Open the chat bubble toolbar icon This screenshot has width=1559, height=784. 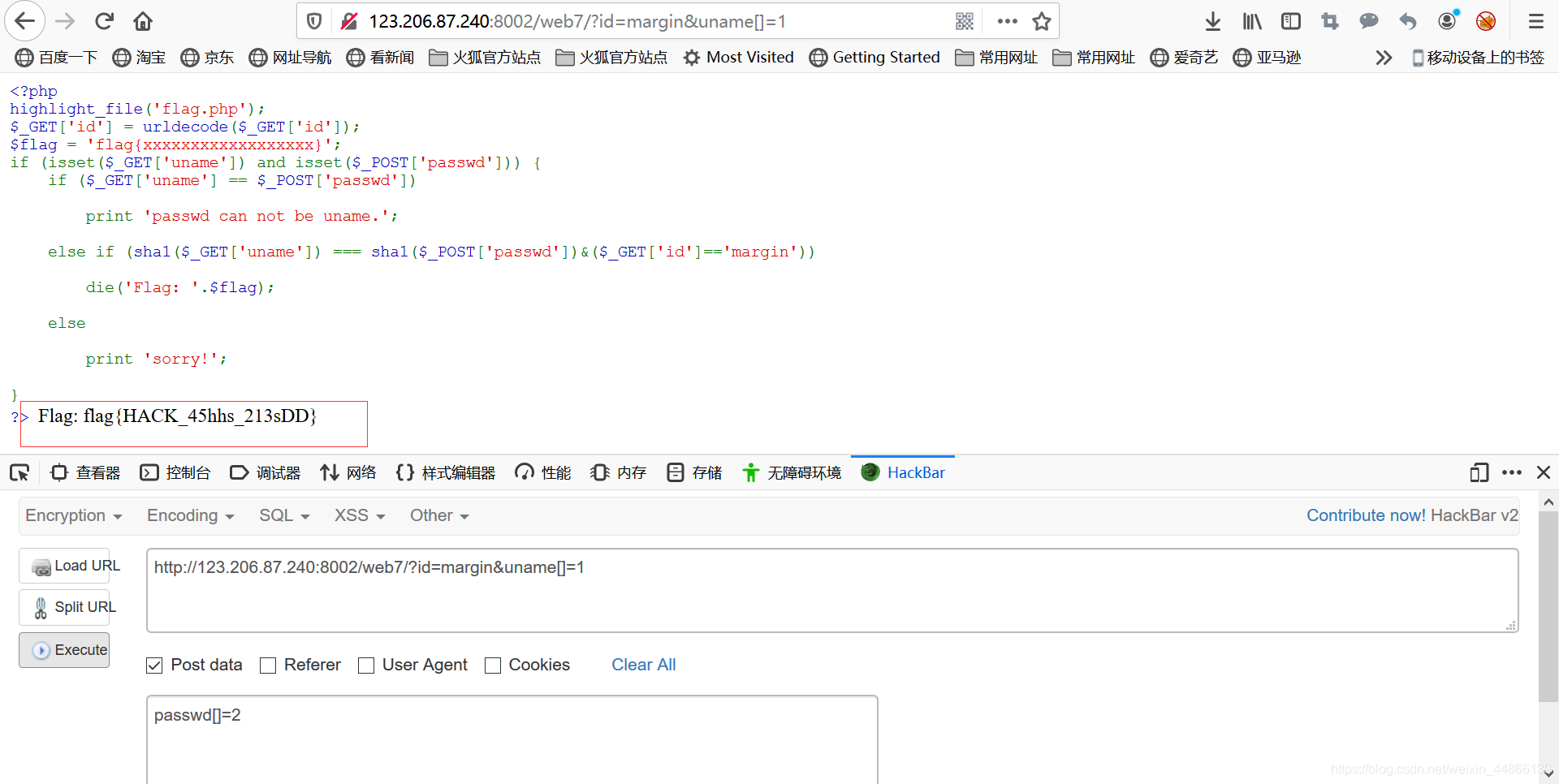click(1369, 21)
